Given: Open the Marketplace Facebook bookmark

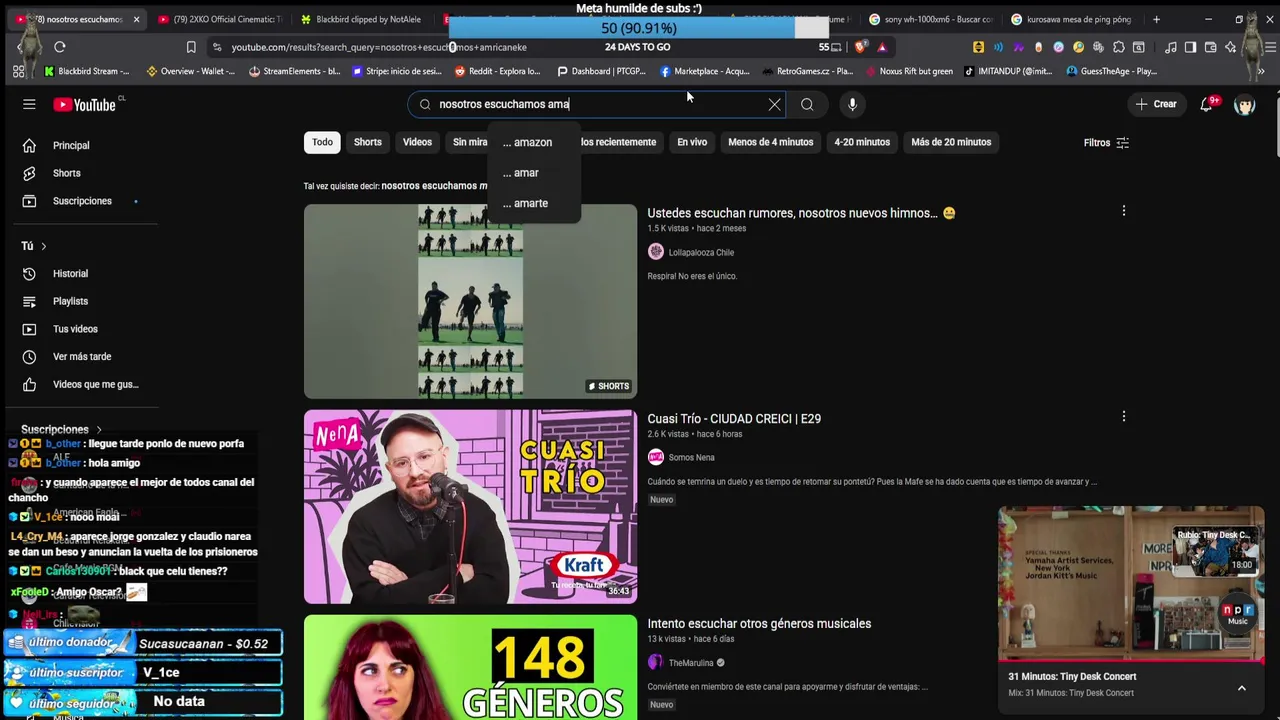Looking at the screenshot, I should pos(704,71).
